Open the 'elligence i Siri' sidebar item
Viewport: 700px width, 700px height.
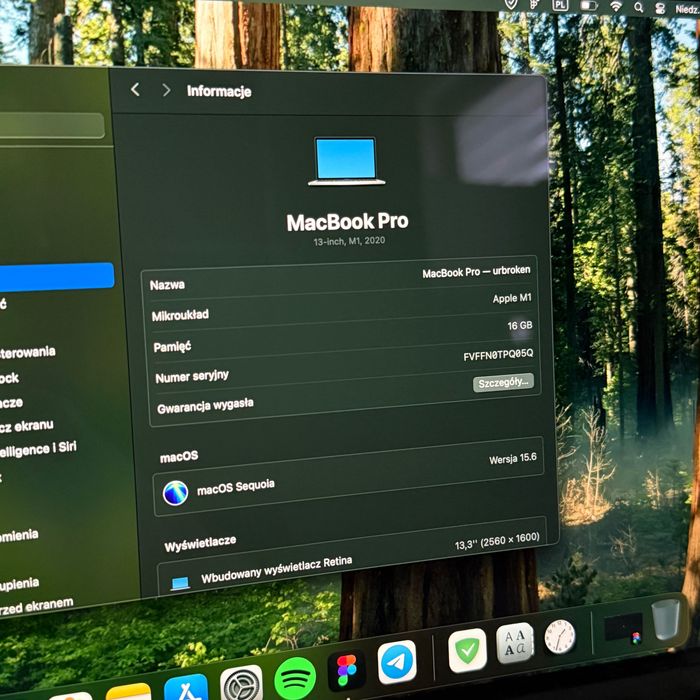pos(38,449)
